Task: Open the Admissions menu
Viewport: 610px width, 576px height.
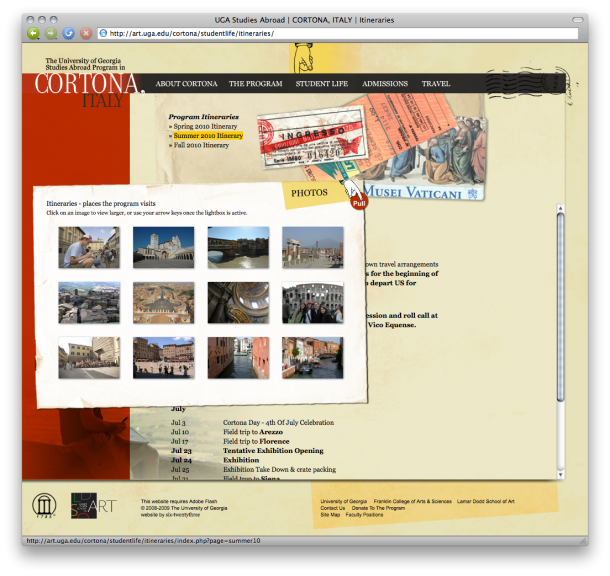Action: [385, 84]
